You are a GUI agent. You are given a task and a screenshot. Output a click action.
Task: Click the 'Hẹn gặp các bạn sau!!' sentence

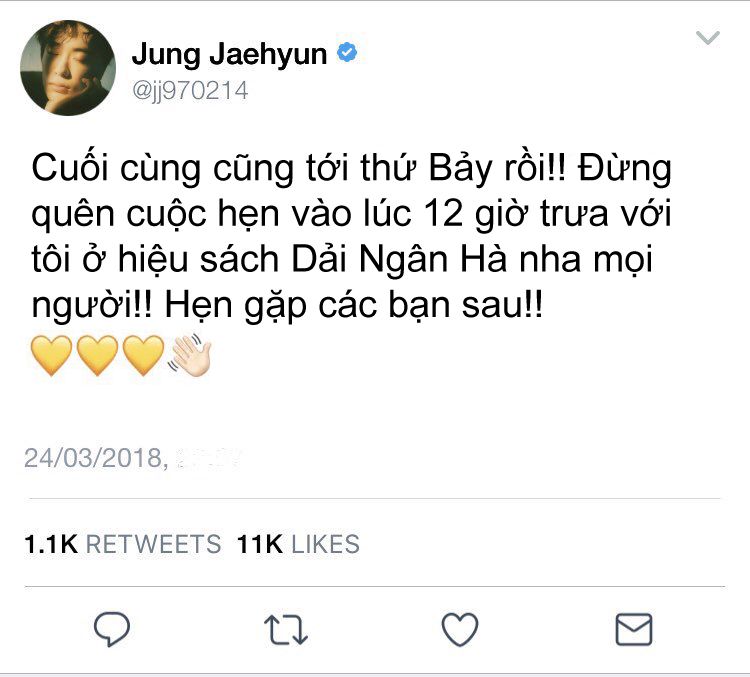point(354,305)
